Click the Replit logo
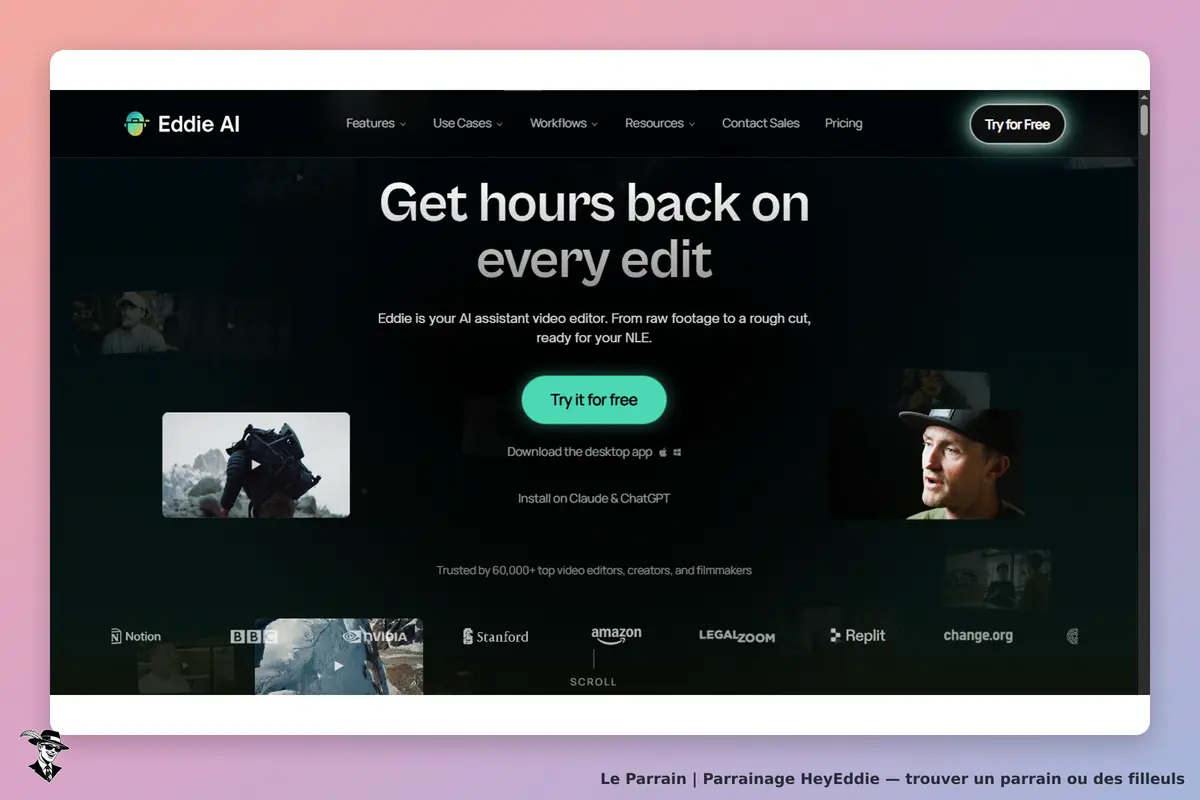This screenshot has height=800, width=1200. tap(858, 636)
